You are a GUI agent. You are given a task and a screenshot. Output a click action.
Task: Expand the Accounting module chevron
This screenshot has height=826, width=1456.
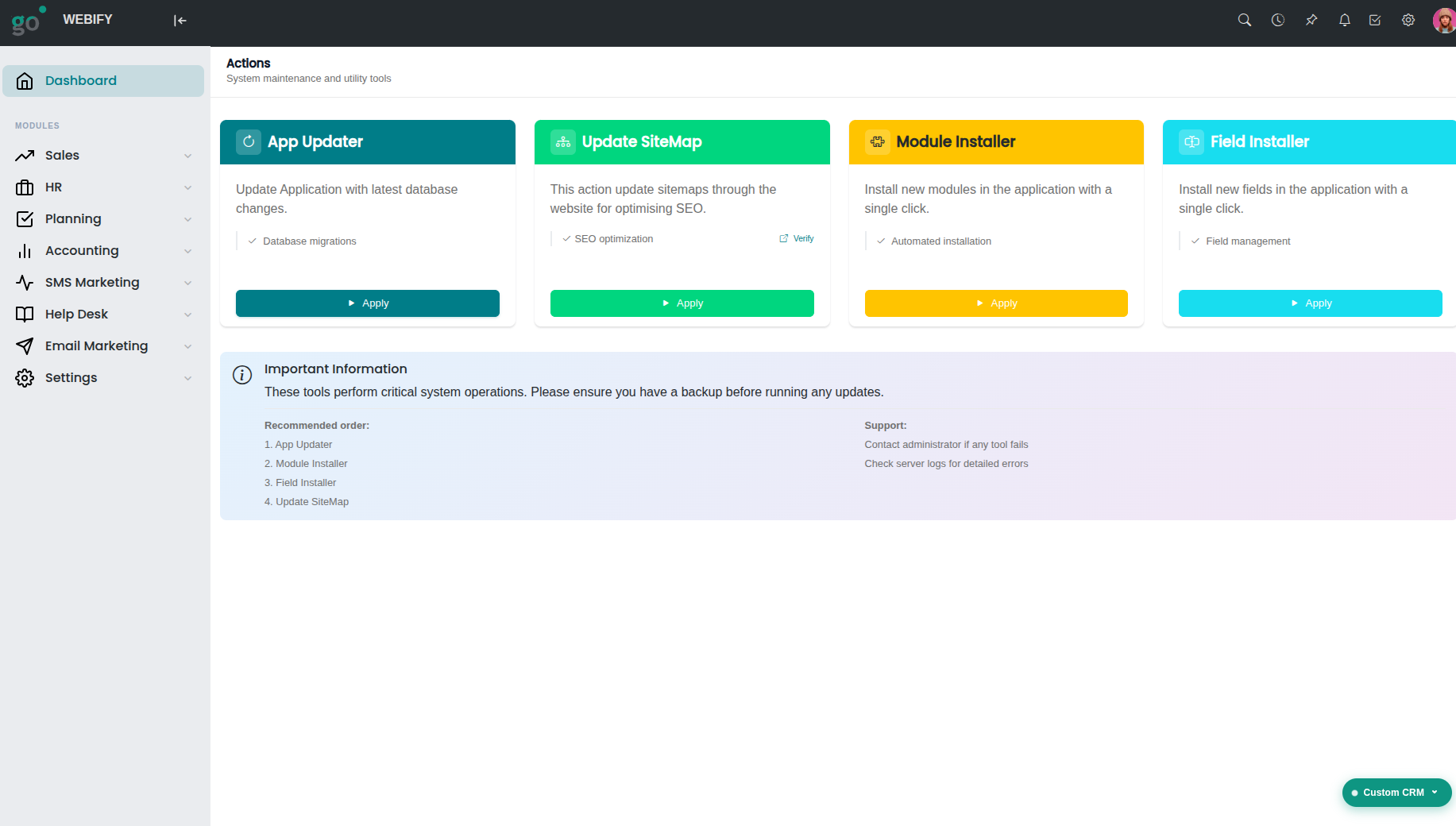[188, 251]
